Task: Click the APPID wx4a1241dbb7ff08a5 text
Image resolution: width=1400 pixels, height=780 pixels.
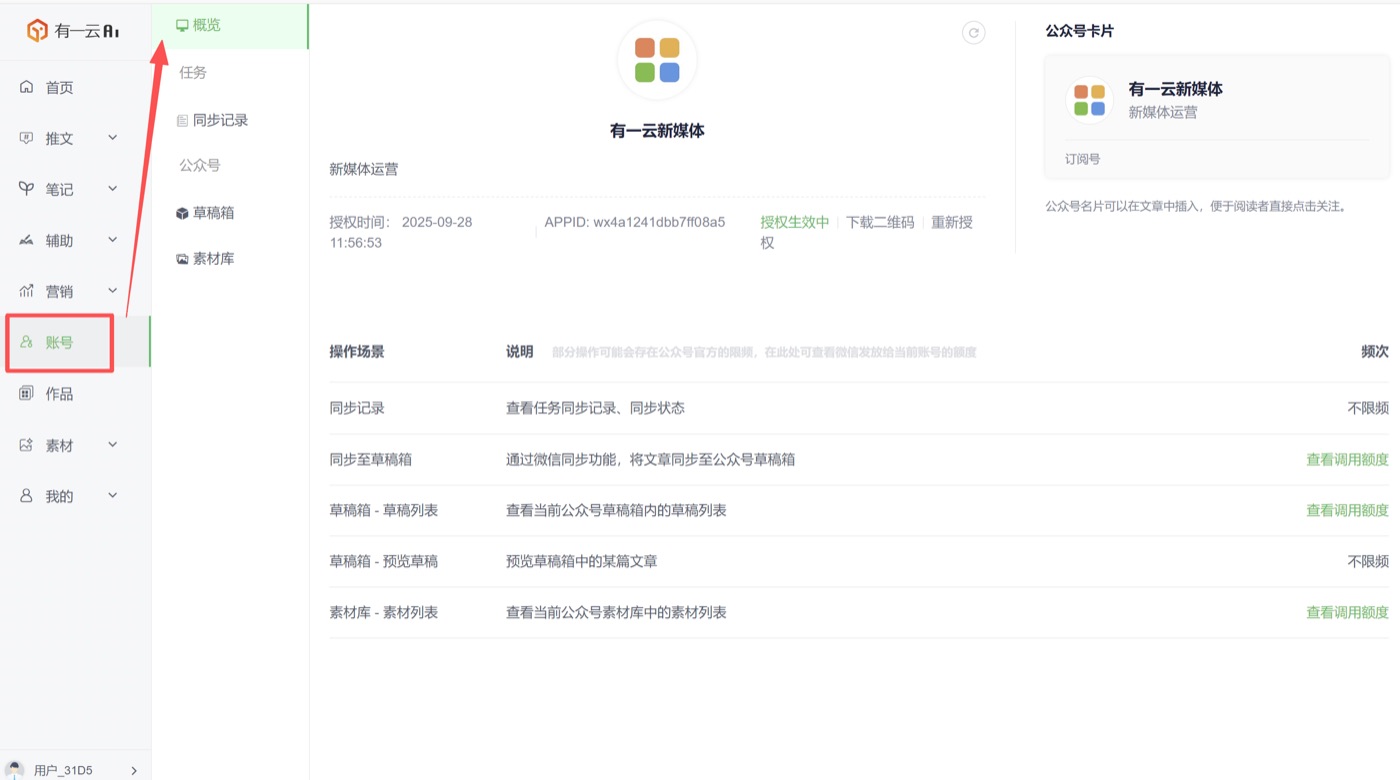Action: (635, 222)
